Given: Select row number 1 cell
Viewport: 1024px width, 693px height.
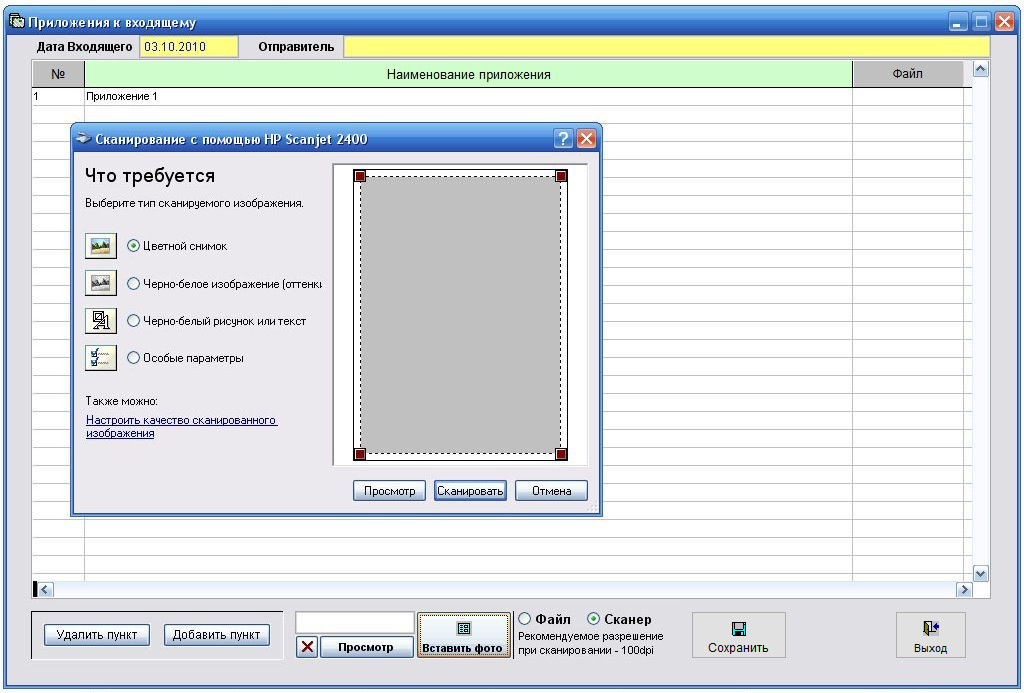Looking at the screenshot, I should pyautogui.click(x=58, y=97).
